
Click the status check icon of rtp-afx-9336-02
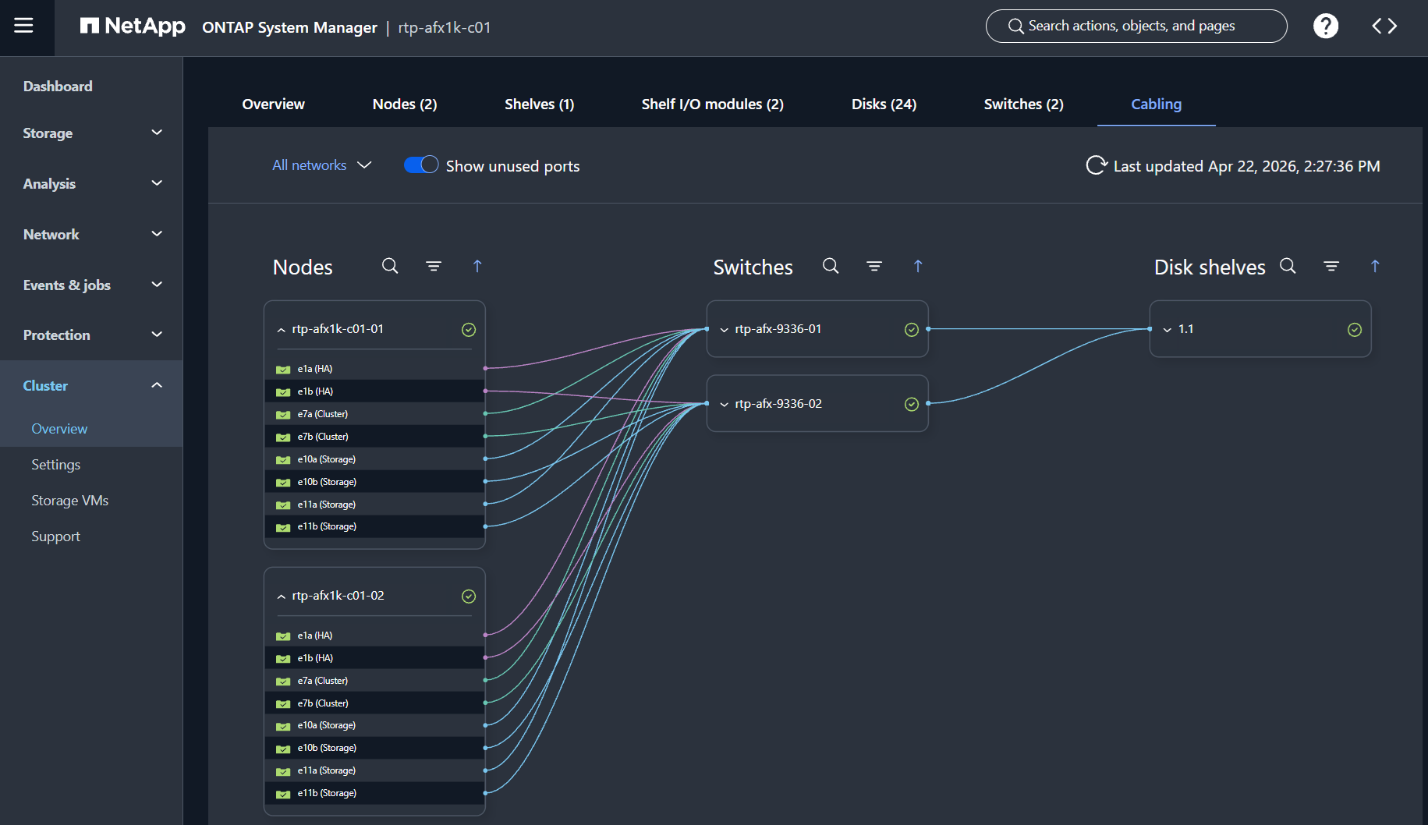coord(911,404)
